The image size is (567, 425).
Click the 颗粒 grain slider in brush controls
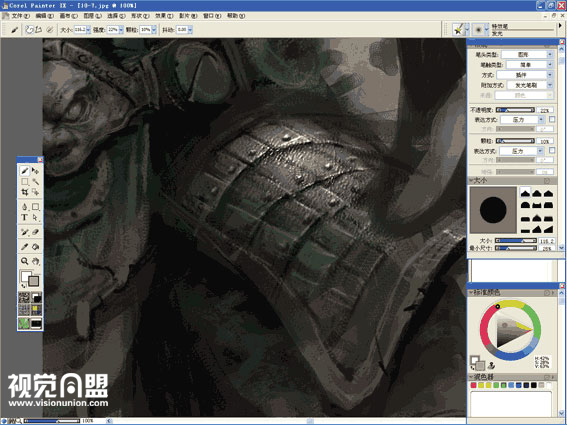(x=515, y=141)
